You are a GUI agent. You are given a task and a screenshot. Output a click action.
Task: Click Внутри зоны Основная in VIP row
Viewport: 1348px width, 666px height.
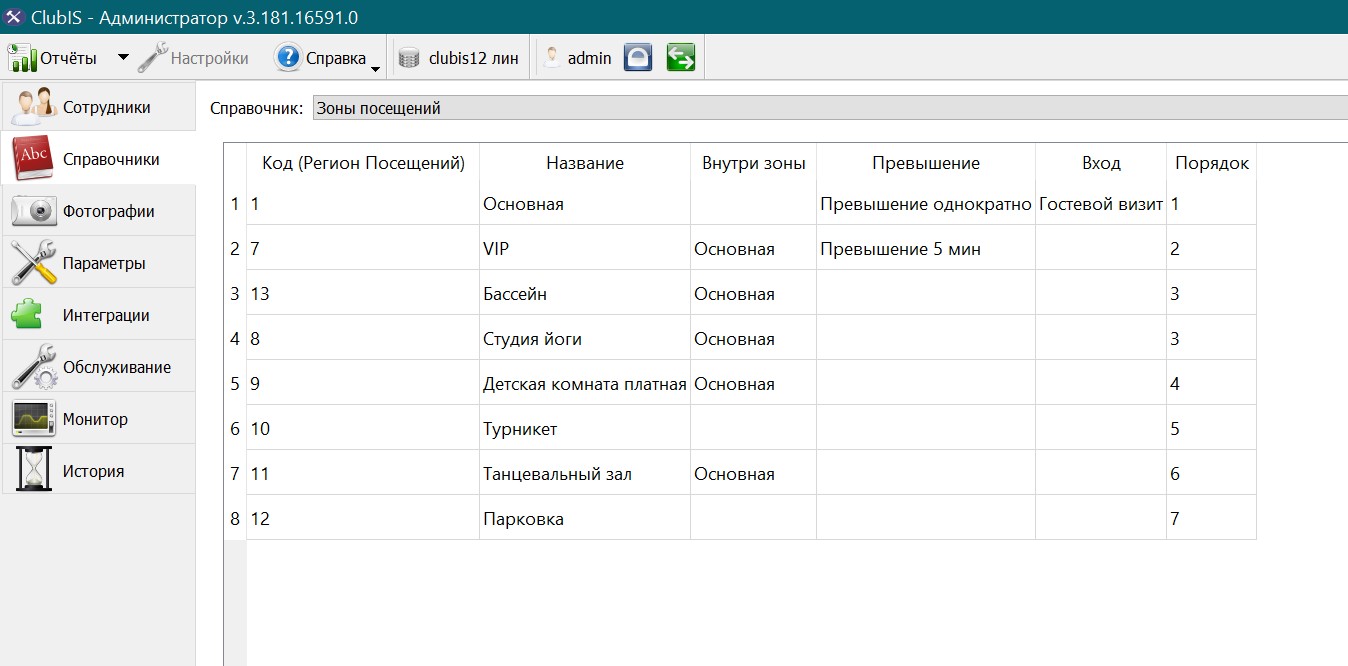(753, 249)
